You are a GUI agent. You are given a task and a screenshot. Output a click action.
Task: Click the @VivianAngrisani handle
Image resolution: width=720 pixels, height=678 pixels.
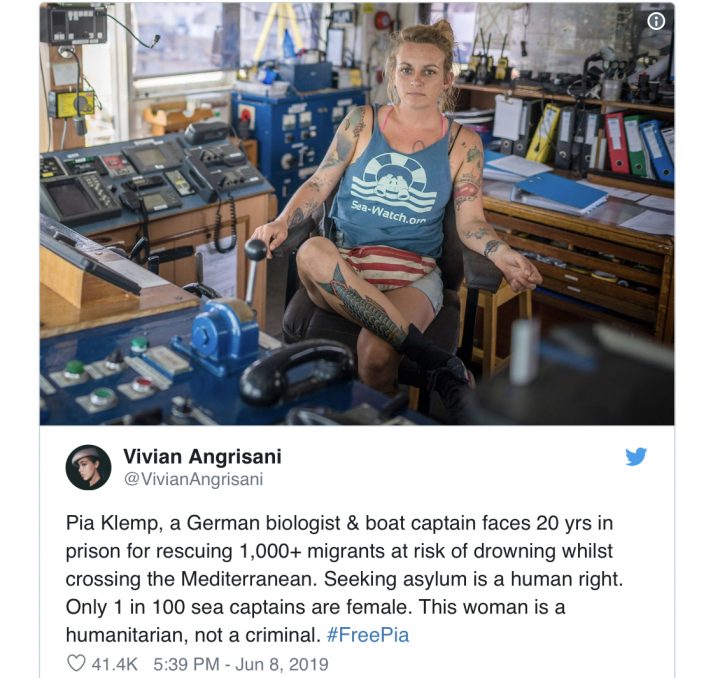(193, 479)
